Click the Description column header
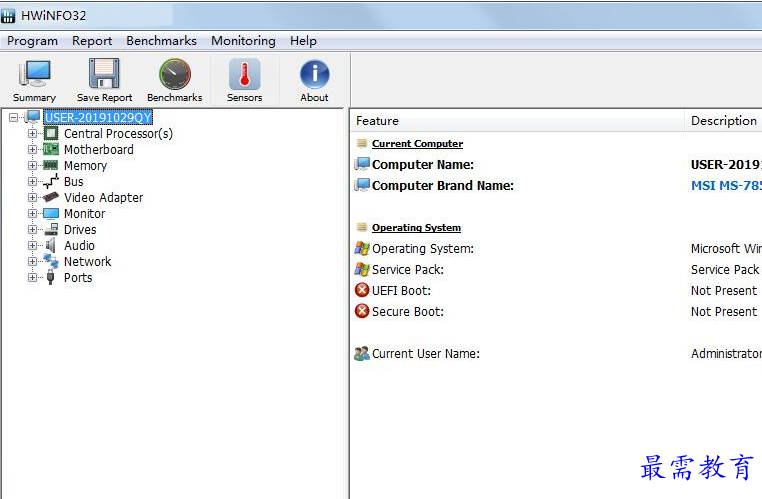762x499 pixels. (x=724, y=120)
